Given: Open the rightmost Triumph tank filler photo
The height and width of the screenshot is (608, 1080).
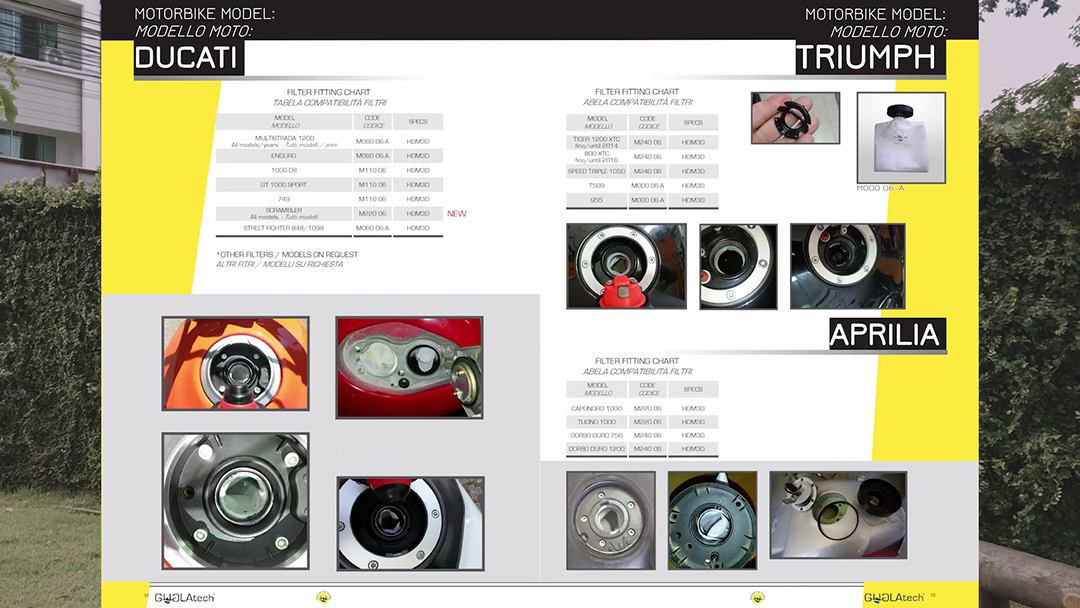Looking at the screenshot, I should pos(847,266).
